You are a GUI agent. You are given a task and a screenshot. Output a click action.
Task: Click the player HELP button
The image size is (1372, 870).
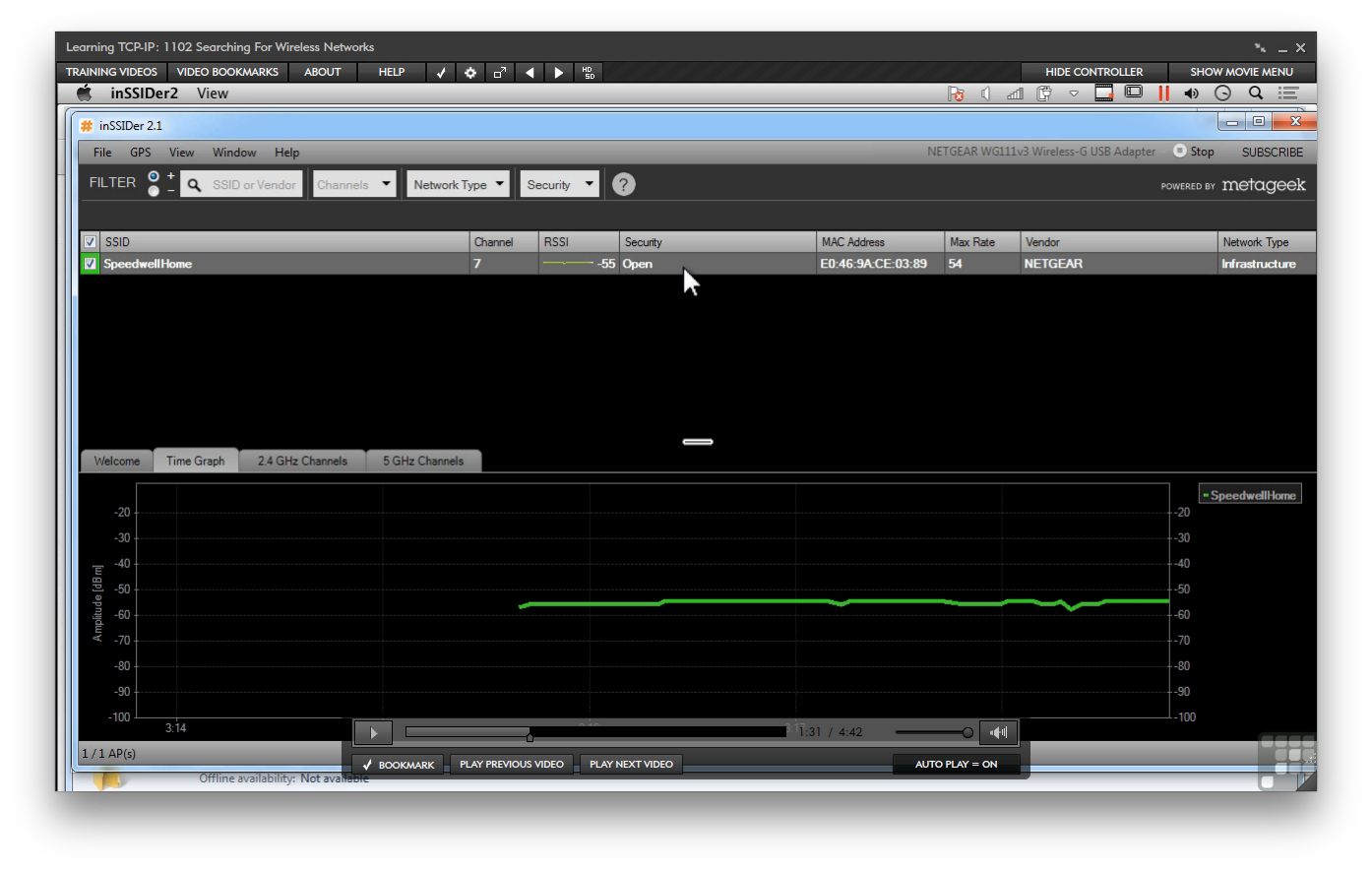pos(392,72)
